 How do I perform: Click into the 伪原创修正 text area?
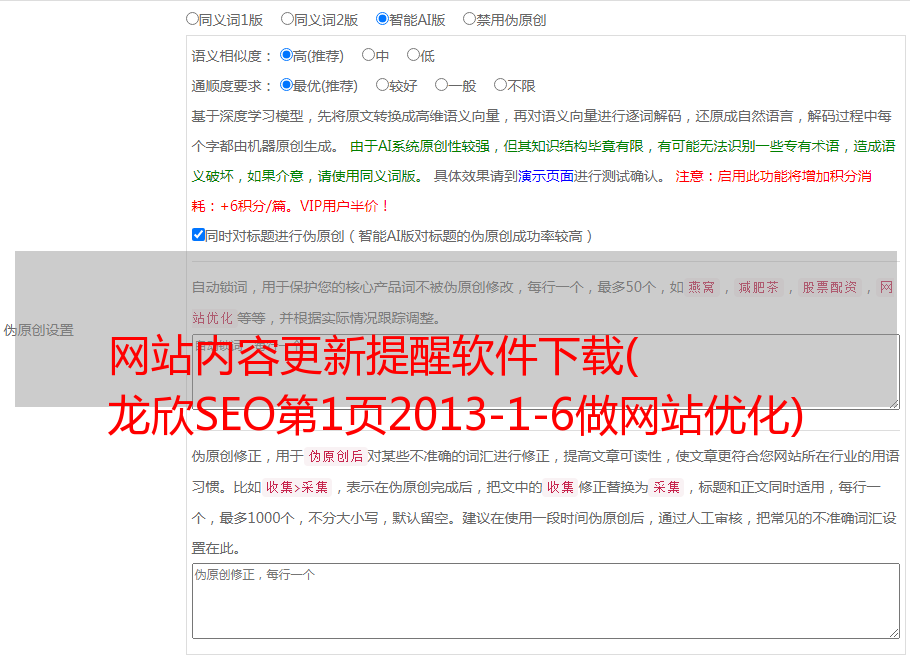[546, 601]
